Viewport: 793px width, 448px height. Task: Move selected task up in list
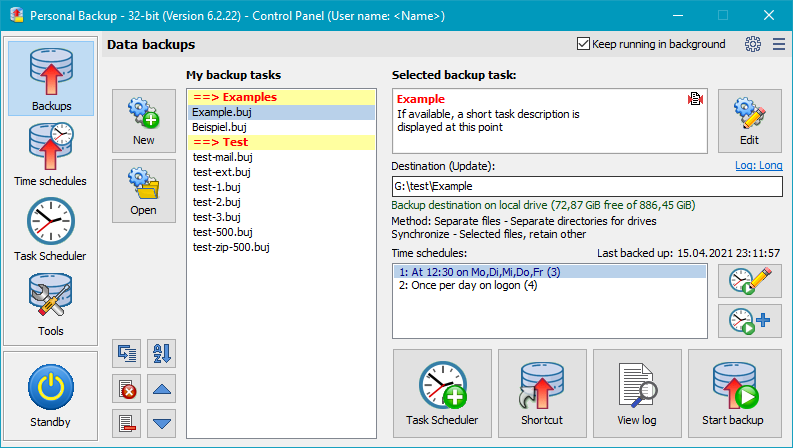[x=162, y=387]
